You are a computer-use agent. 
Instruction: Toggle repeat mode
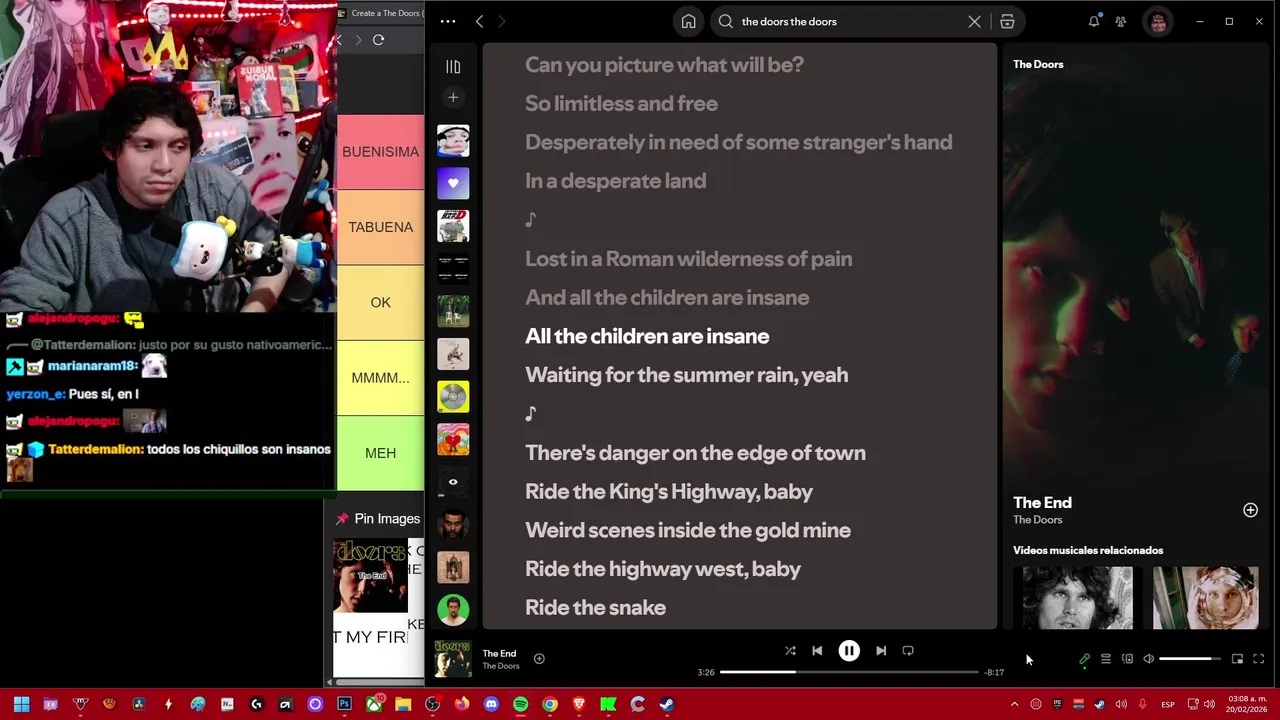tap(908, 651)
